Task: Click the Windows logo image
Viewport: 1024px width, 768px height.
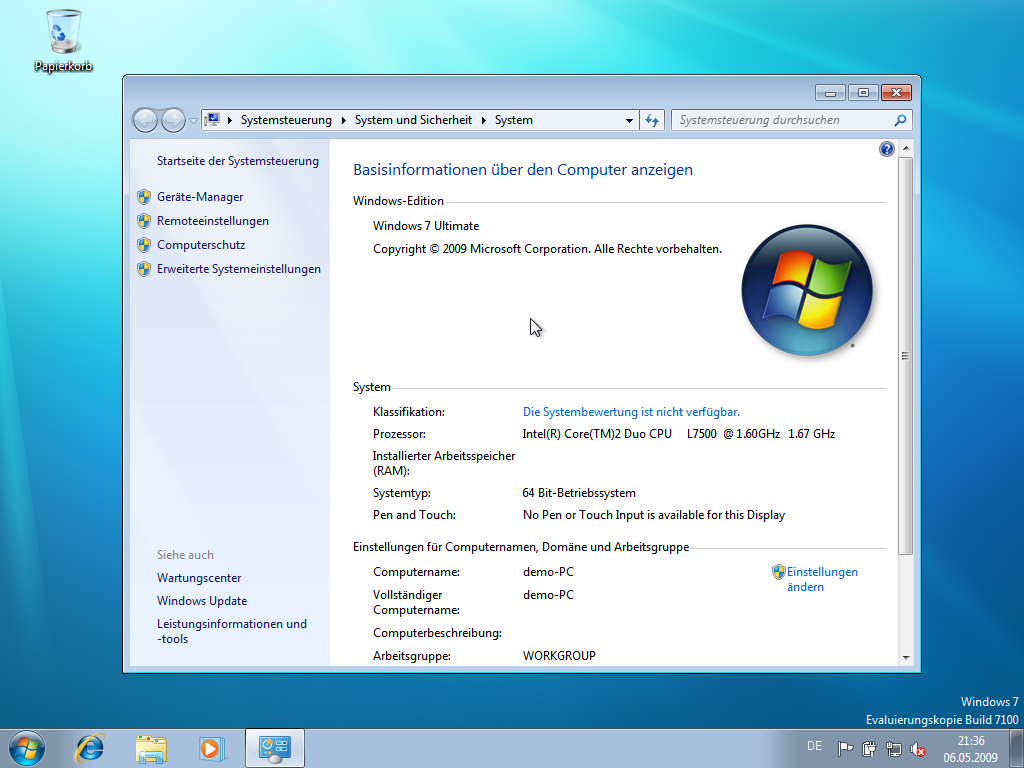Action: pos(807,290)
